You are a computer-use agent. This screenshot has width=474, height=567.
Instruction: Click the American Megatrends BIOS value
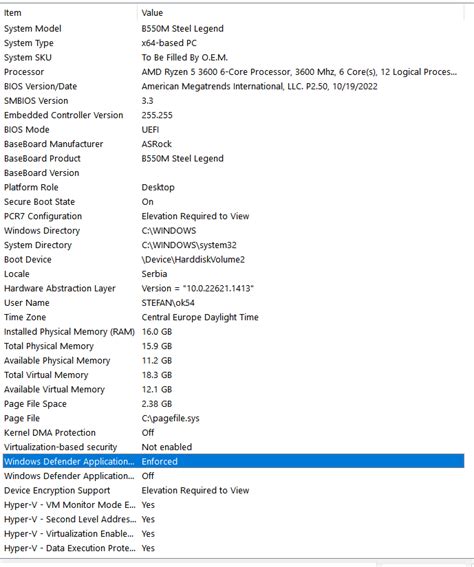(259, 86)
